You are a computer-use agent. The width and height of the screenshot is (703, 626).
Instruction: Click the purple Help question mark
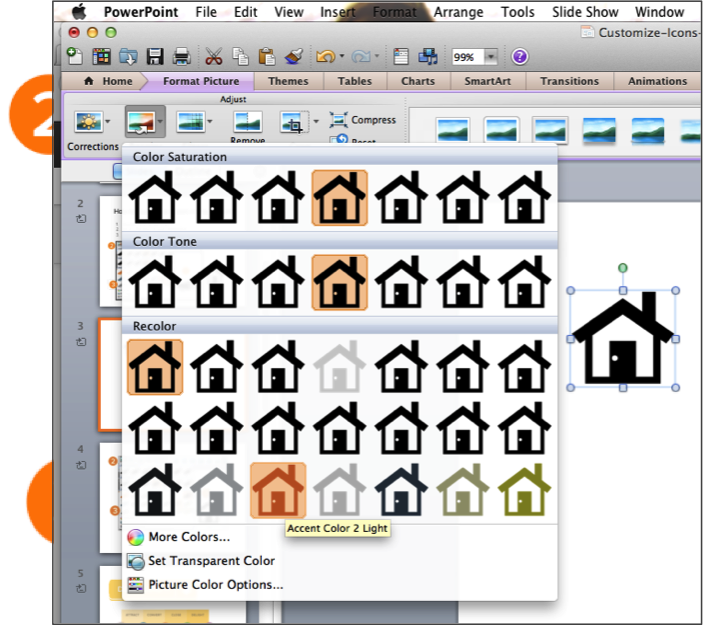tap(520, 57)
